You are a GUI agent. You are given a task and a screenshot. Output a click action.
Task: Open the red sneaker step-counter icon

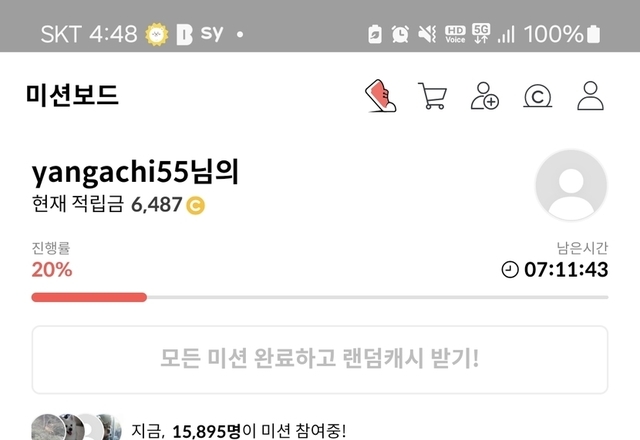380,96
